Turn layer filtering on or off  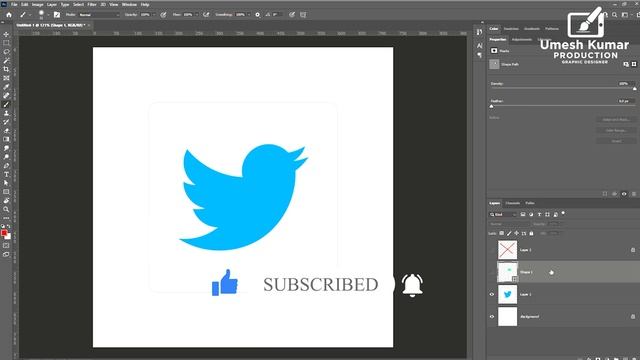click(x=563, y=213)
